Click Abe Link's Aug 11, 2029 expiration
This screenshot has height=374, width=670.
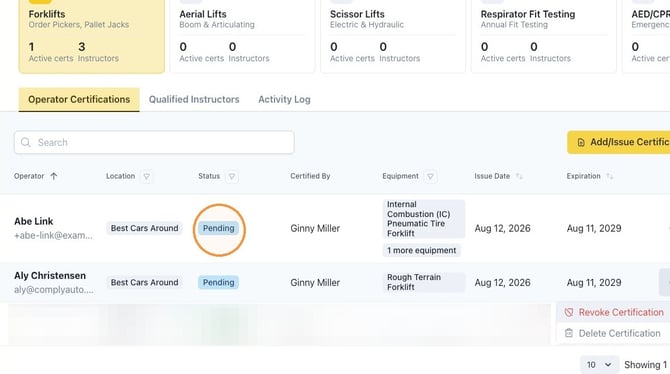pyautogui.click(x=594, y=229)
